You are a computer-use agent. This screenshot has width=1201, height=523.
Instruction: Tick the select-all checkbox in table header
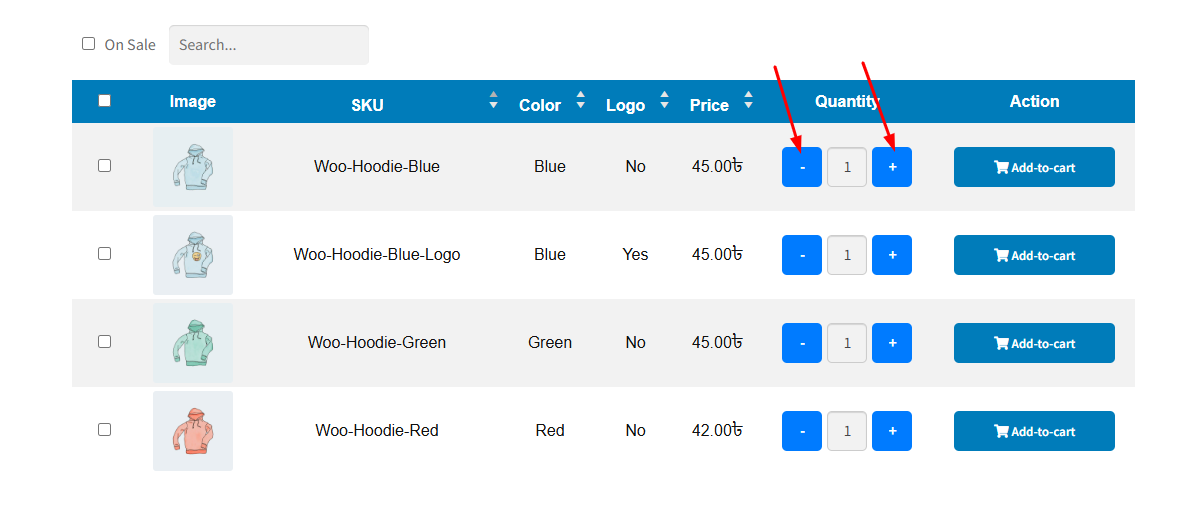104,101
